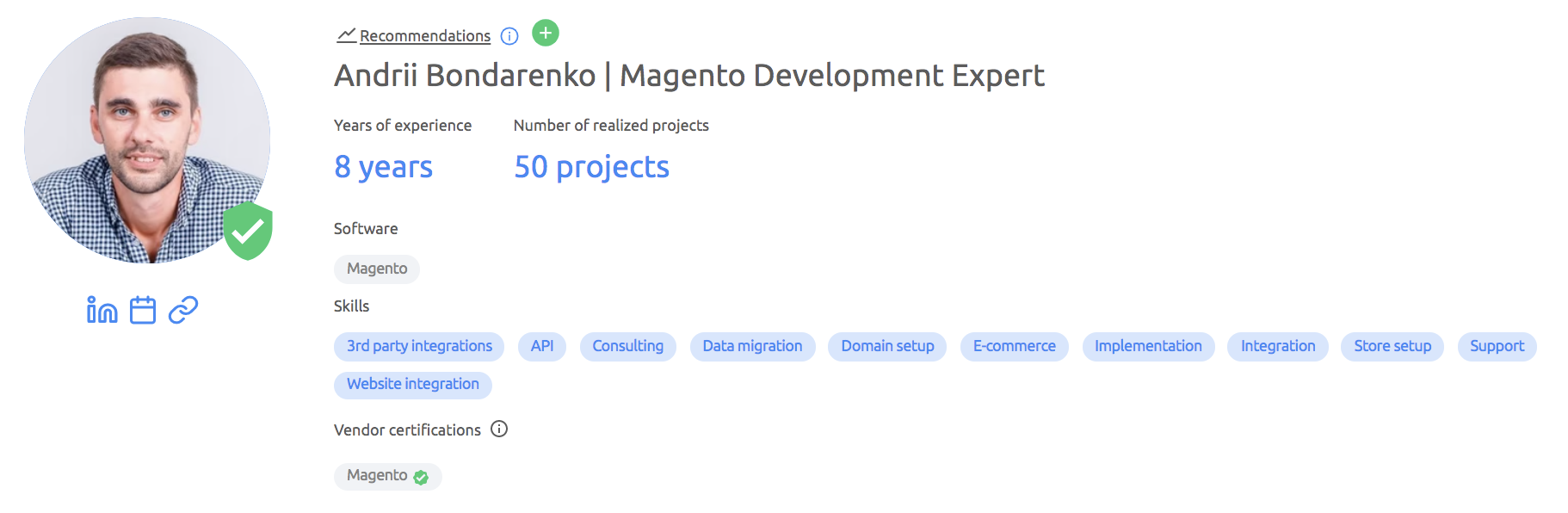Viewport: 1568px width, 513px height.
Task: Click the Store setup skill tag
Action: pyautogui.click(x=1392, y=346)
